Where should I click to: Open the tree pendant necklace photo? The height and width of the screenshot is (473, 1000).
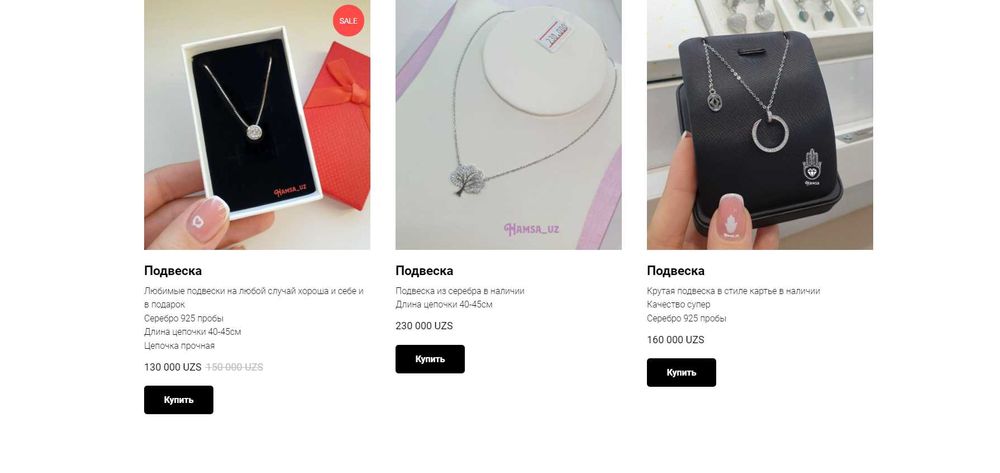(508, 124)
